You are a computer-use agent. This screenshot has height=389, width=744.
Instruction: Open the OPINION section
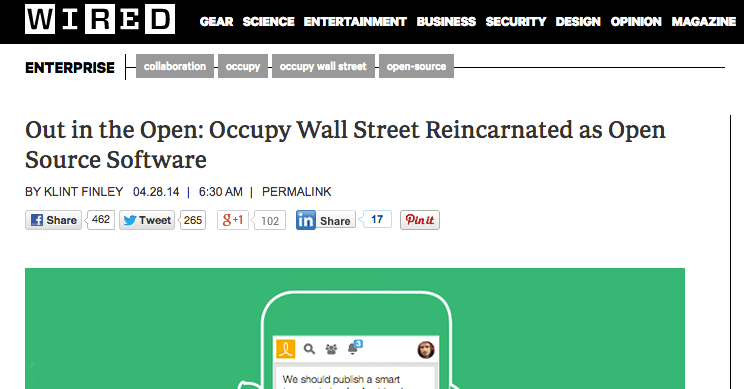click(x=636, y=22)
